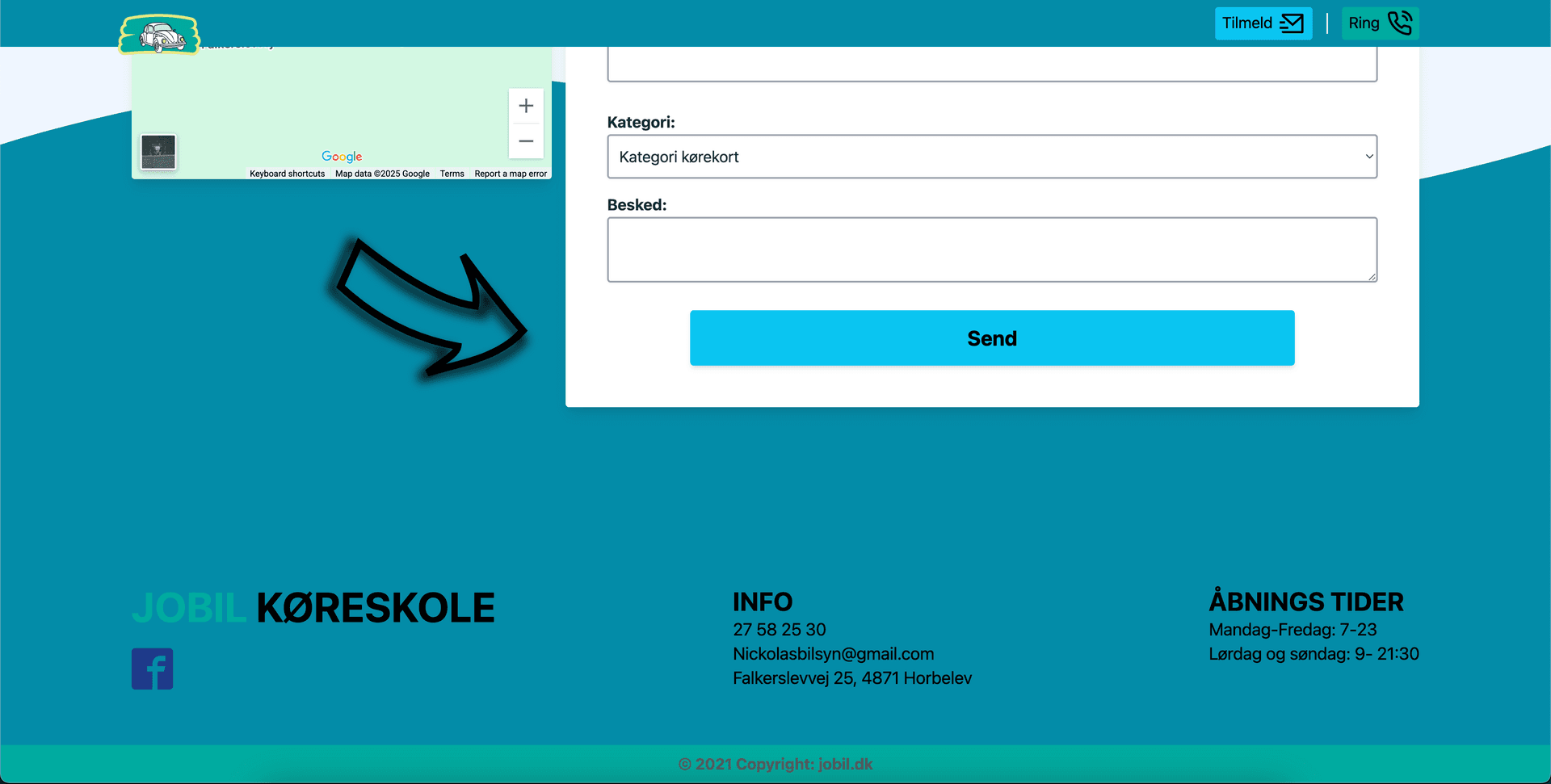Image resolution: width=1551 pixels, height=784 pixels.
Task: Click the Keyboard shortcuts link
Action: (287, 173)
